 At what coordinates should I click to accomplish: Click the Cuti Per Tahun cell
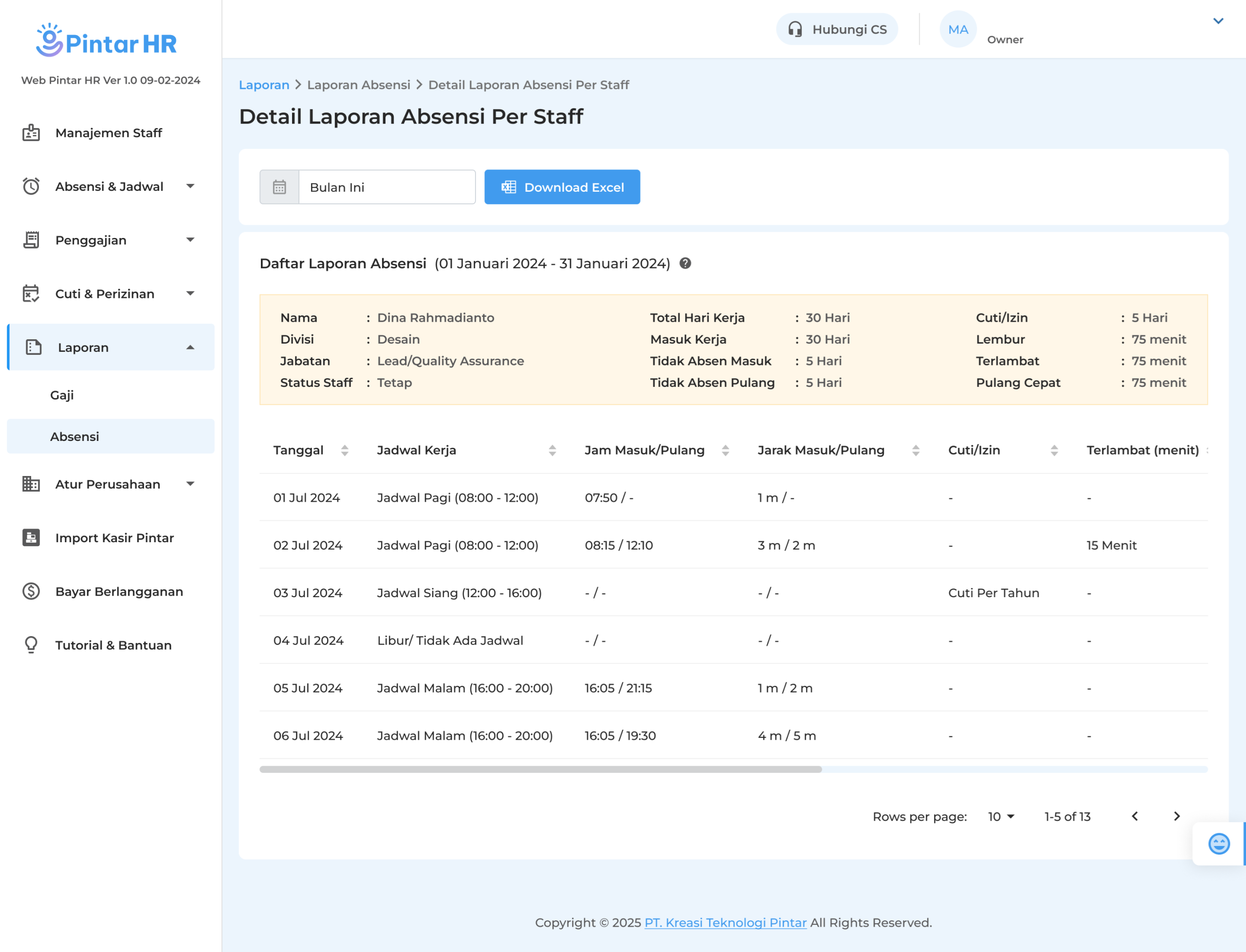(x=994, y=593)
